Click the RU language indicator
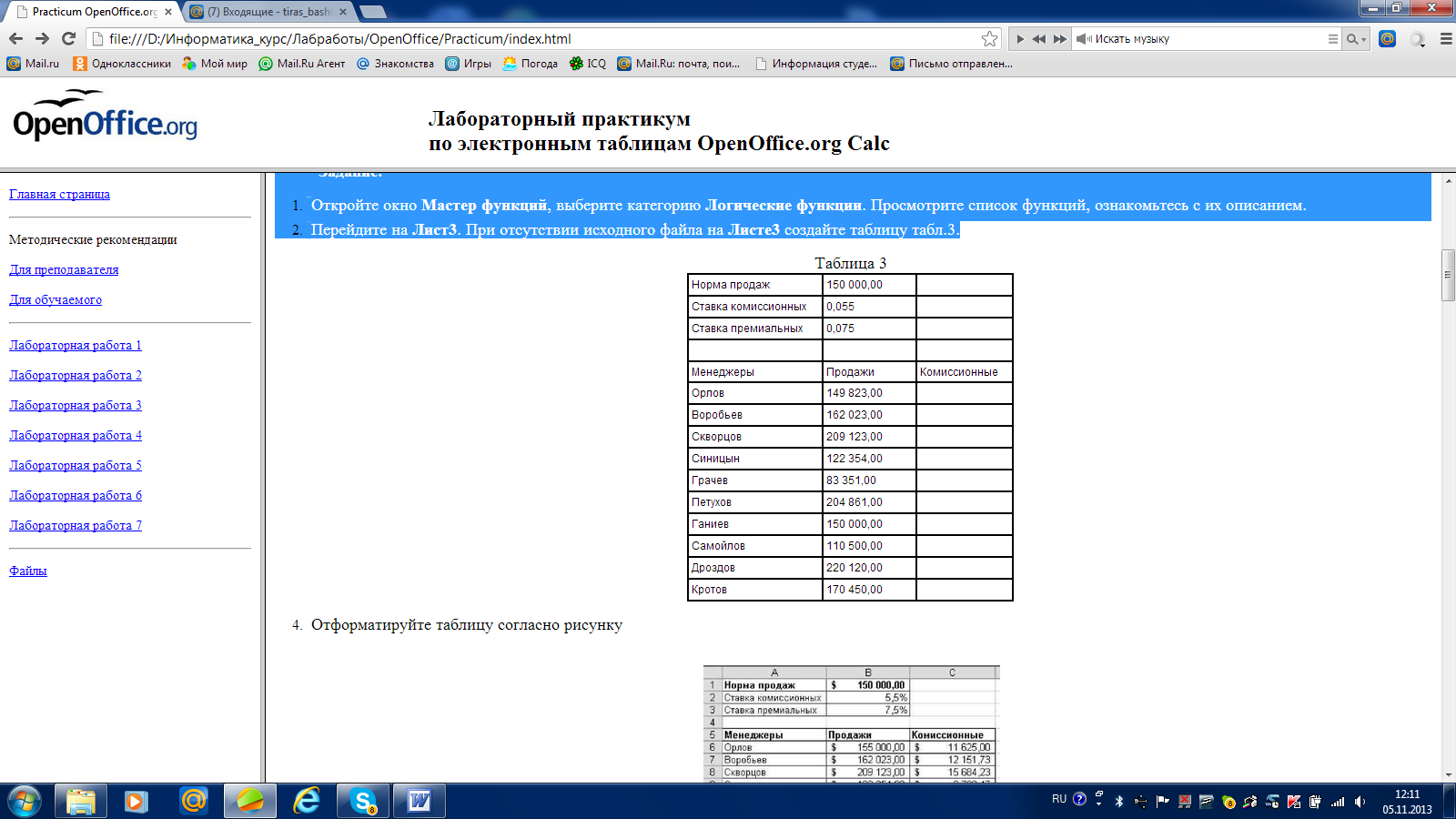 [x=1058, y=799]
